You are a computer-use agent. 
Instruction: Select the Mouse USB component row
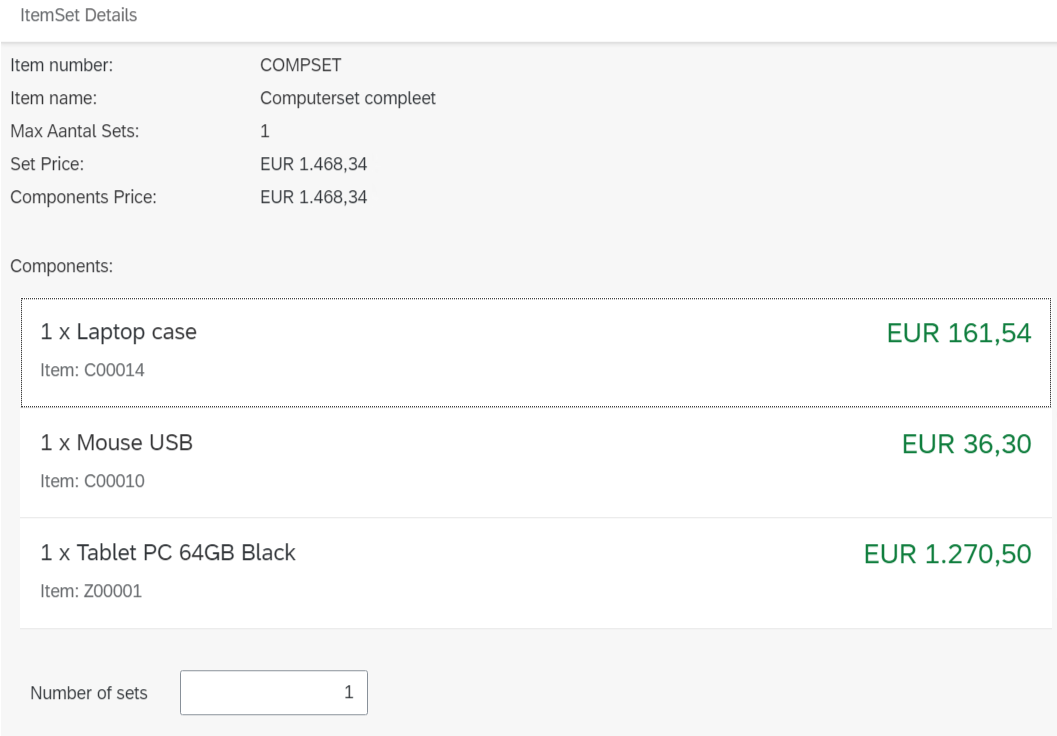click(500, 461)
